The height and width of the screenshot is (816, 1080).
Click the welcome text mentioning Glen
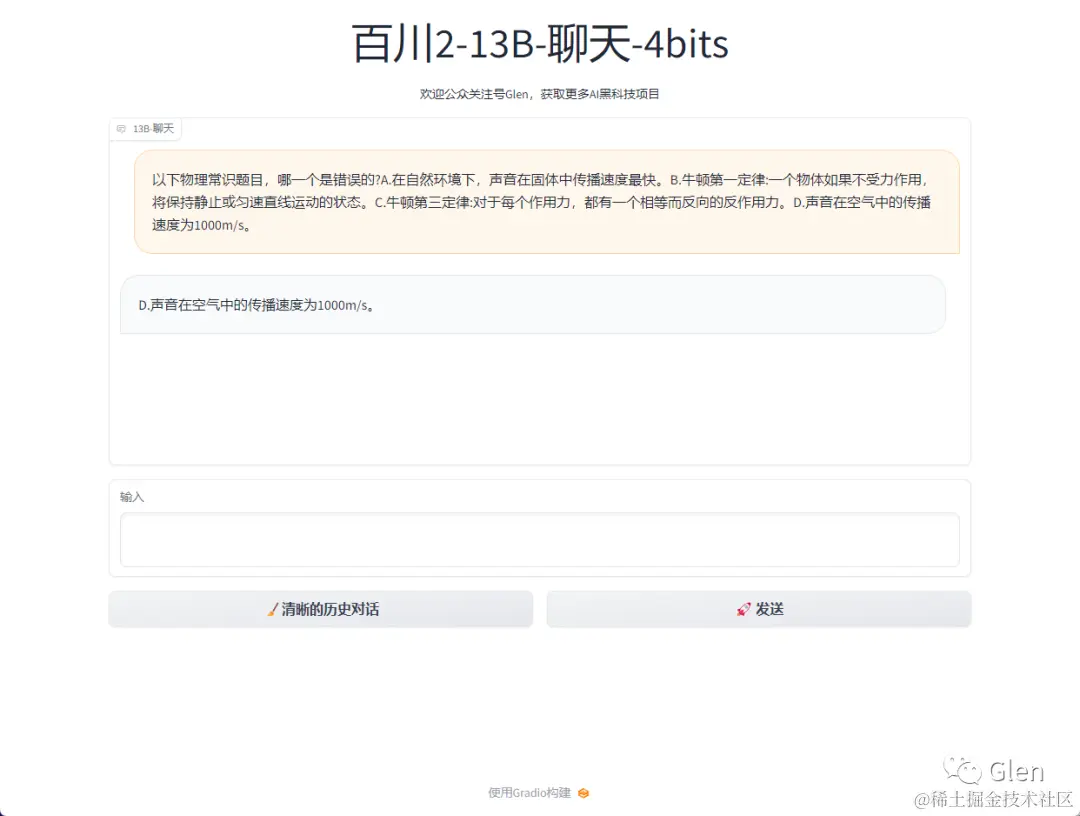[540, 93]
